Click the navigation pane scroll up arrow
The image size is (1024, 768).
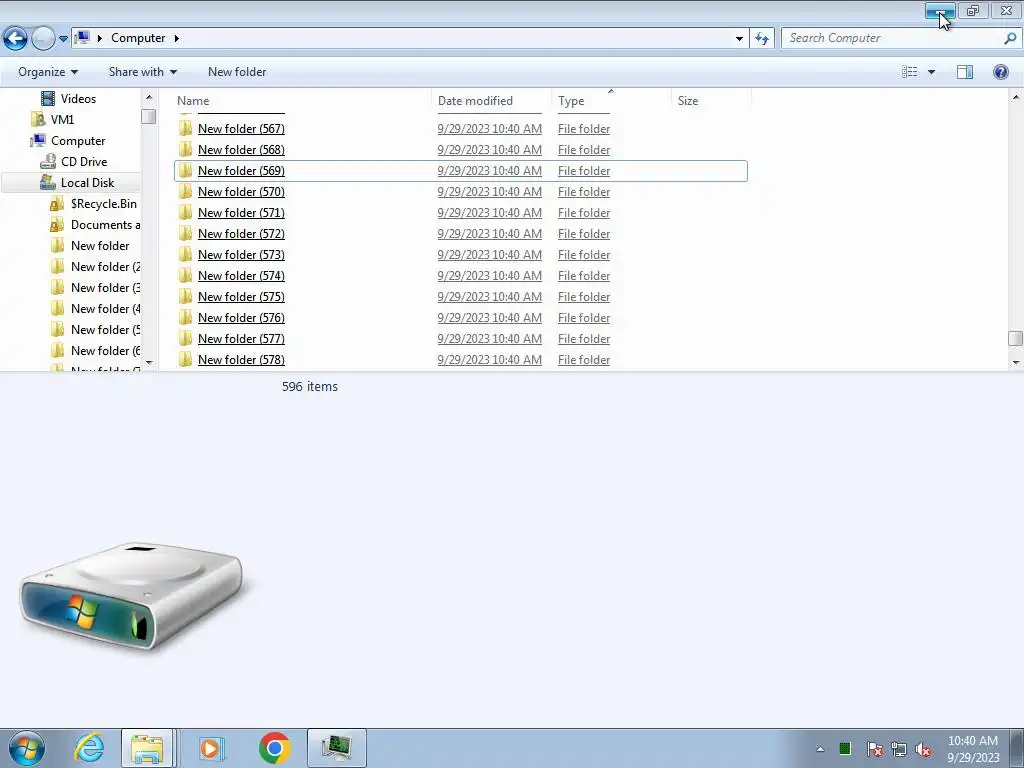[x=149, y=97]
